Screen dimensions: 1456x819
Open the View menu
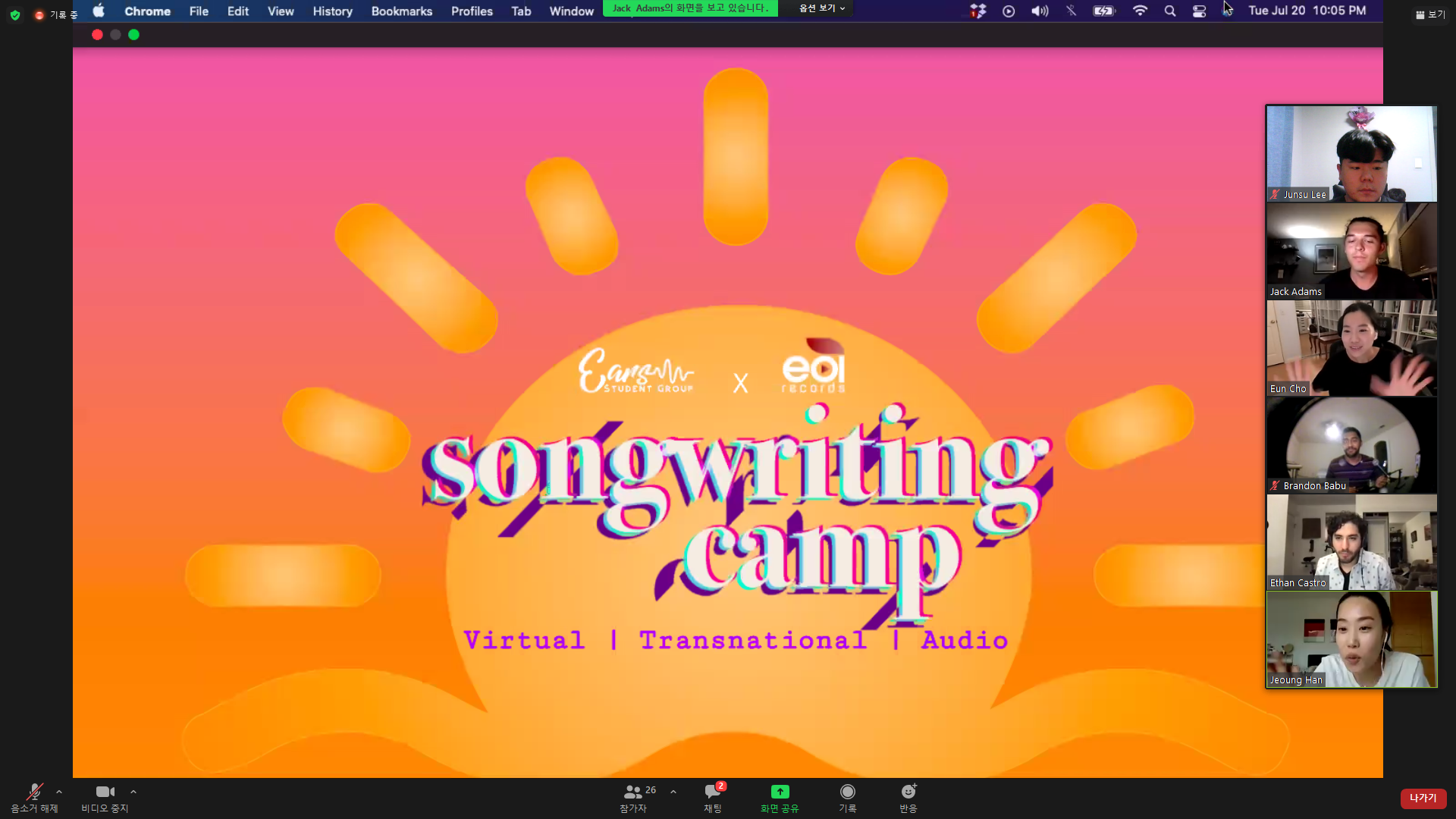[281, 11]
